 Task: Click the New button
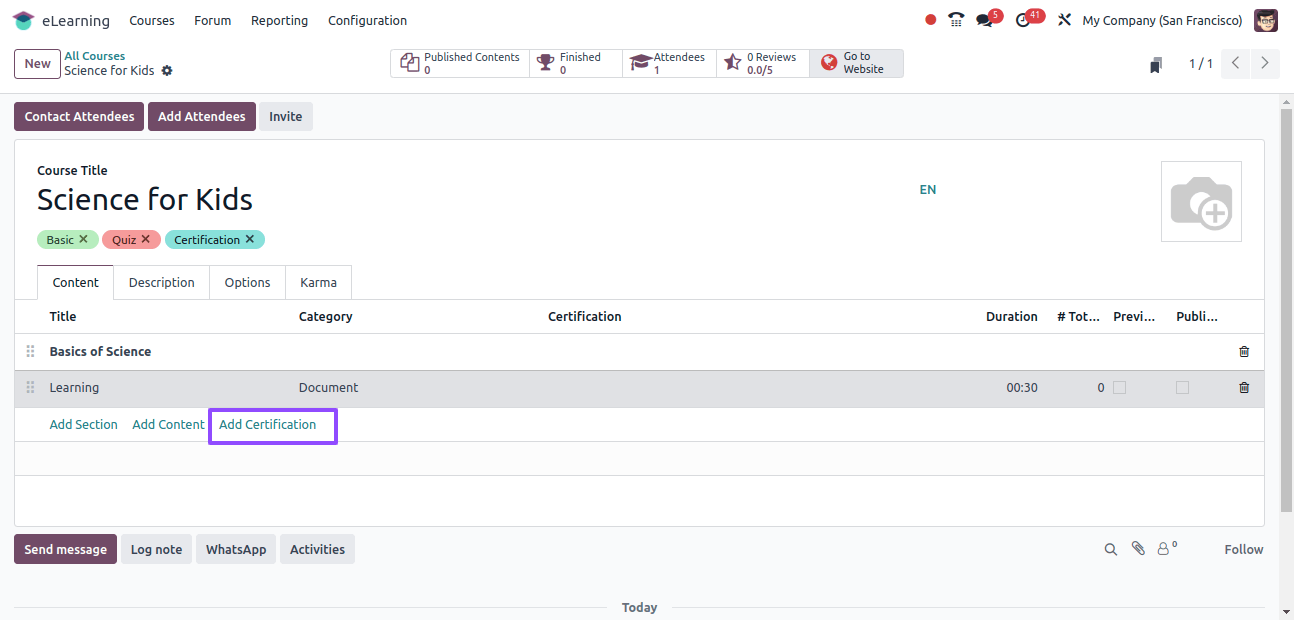37,63
